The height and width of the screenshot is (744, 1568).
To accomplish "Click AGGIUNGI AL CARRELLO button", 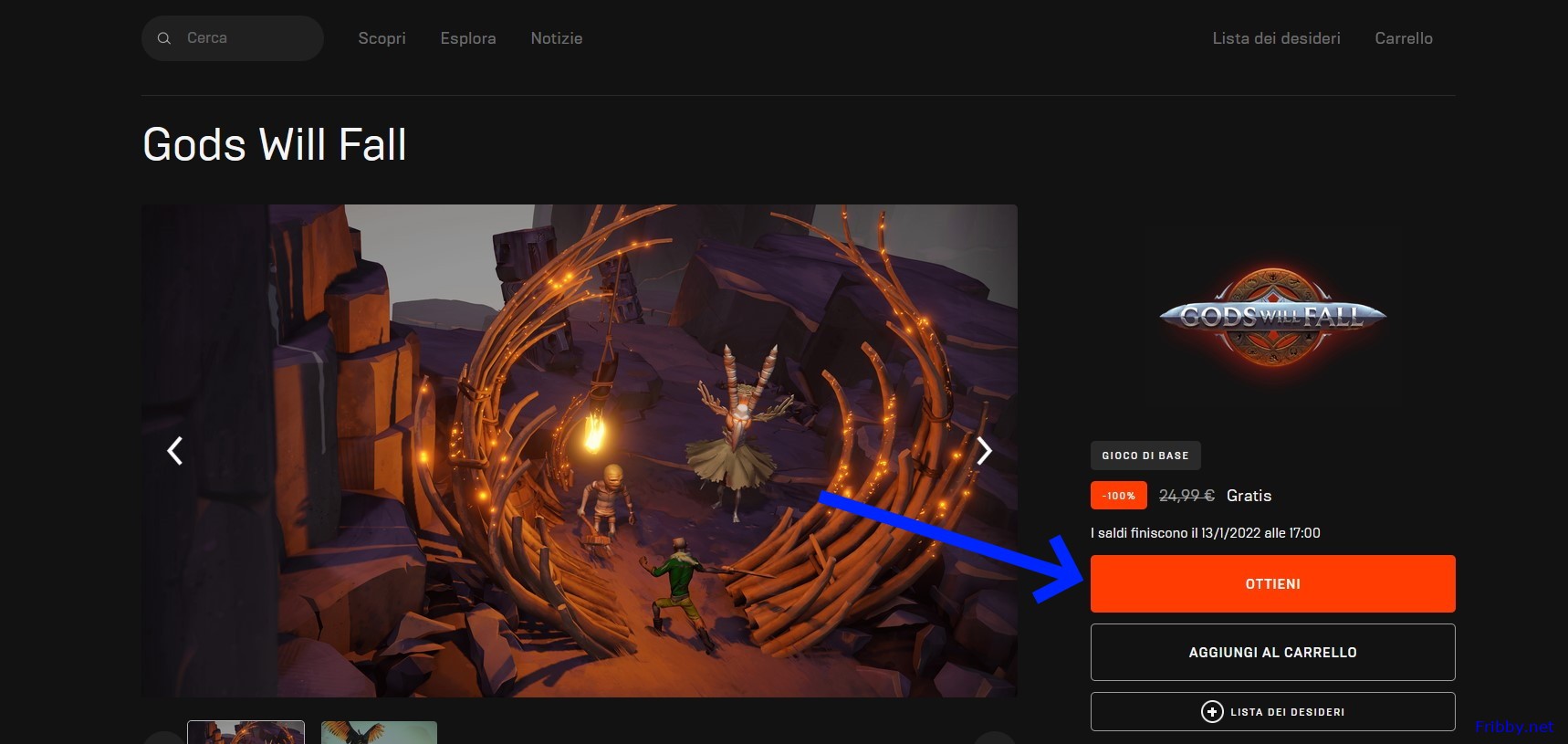I will click(1273, 652).
